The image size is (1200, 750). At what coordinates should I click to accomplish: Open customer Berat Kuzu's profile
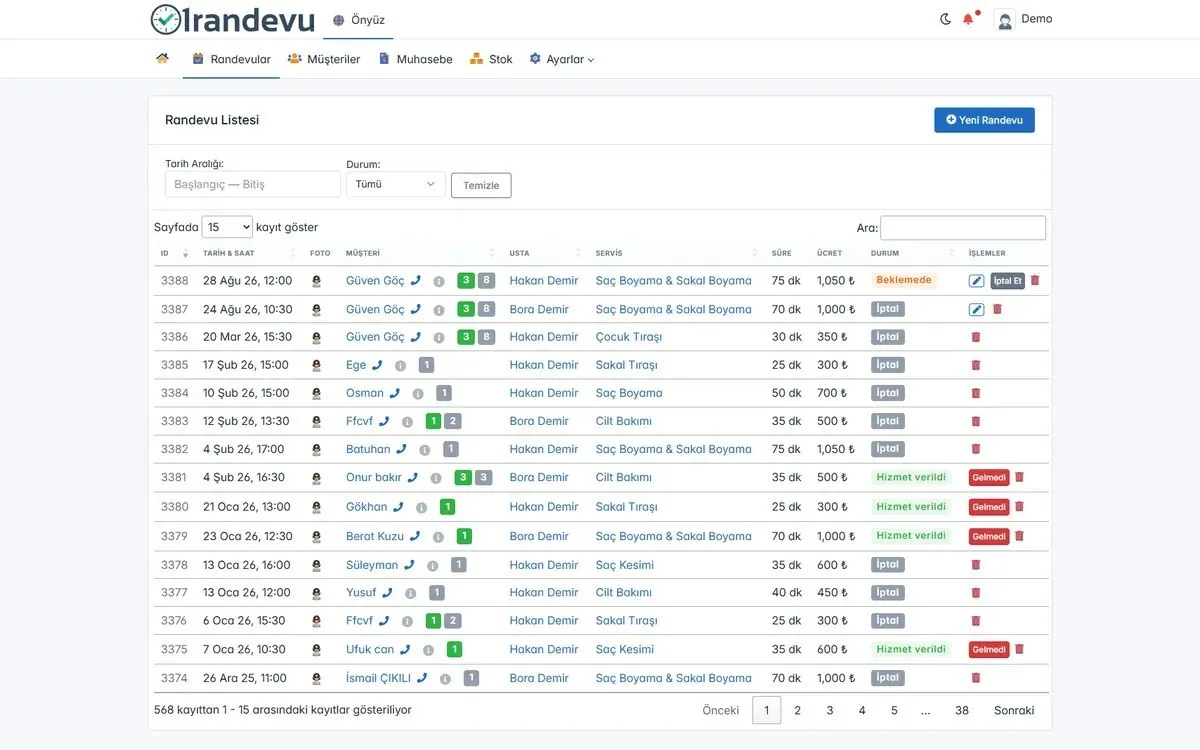(375, 537)
